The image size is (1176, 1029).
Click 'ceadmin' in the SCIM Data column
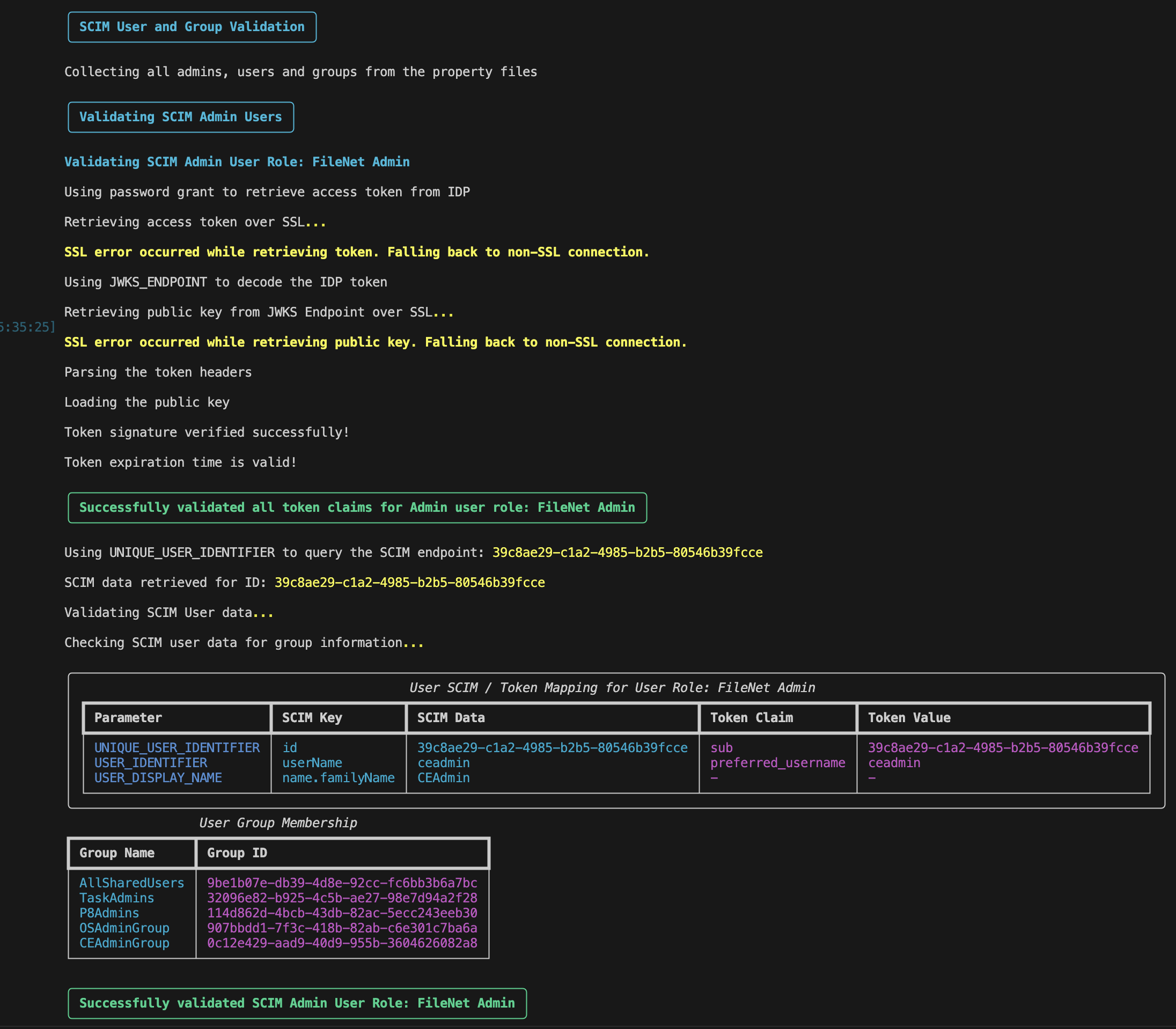[x=443, y=762]
